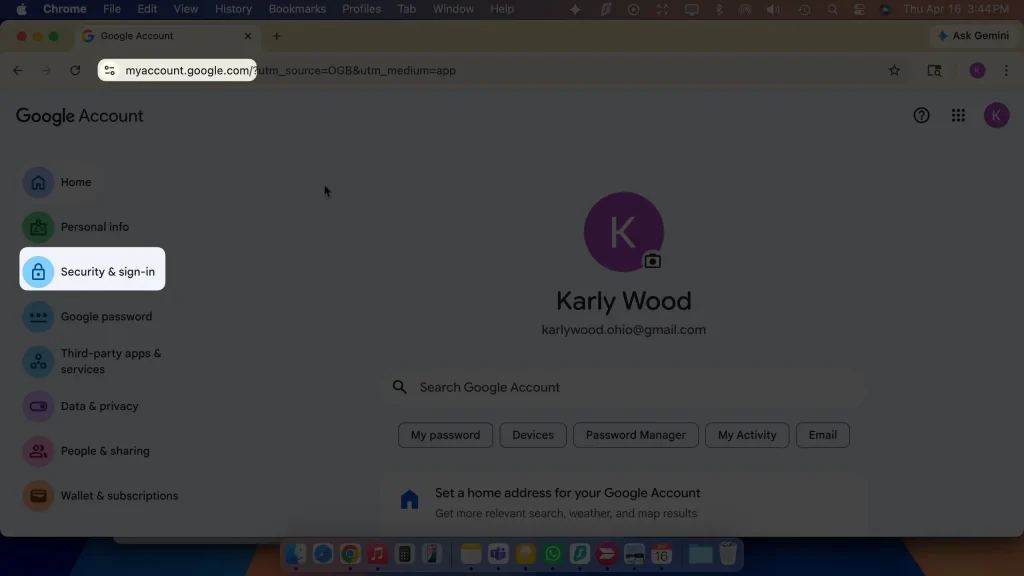This screenshot has height=576, width=1024.
Task: Open Music app from the Dock
Action: [377, 554]
